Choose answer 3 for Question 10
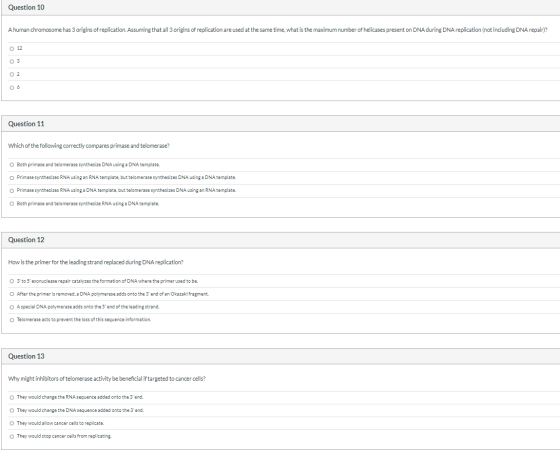Image resolution: width=560 pixels, height=451 pixels. pos(12,62)
